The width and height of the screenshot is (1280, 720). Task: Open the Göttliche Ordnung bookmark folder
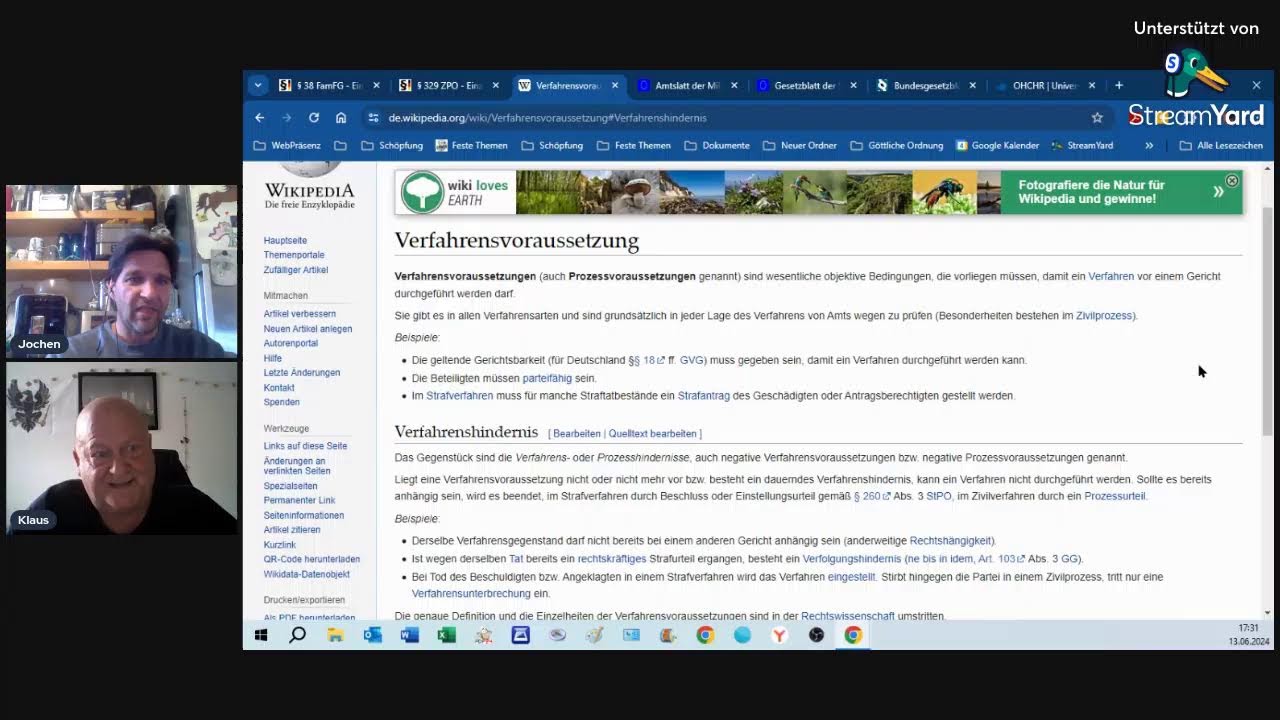click(897, 145)
